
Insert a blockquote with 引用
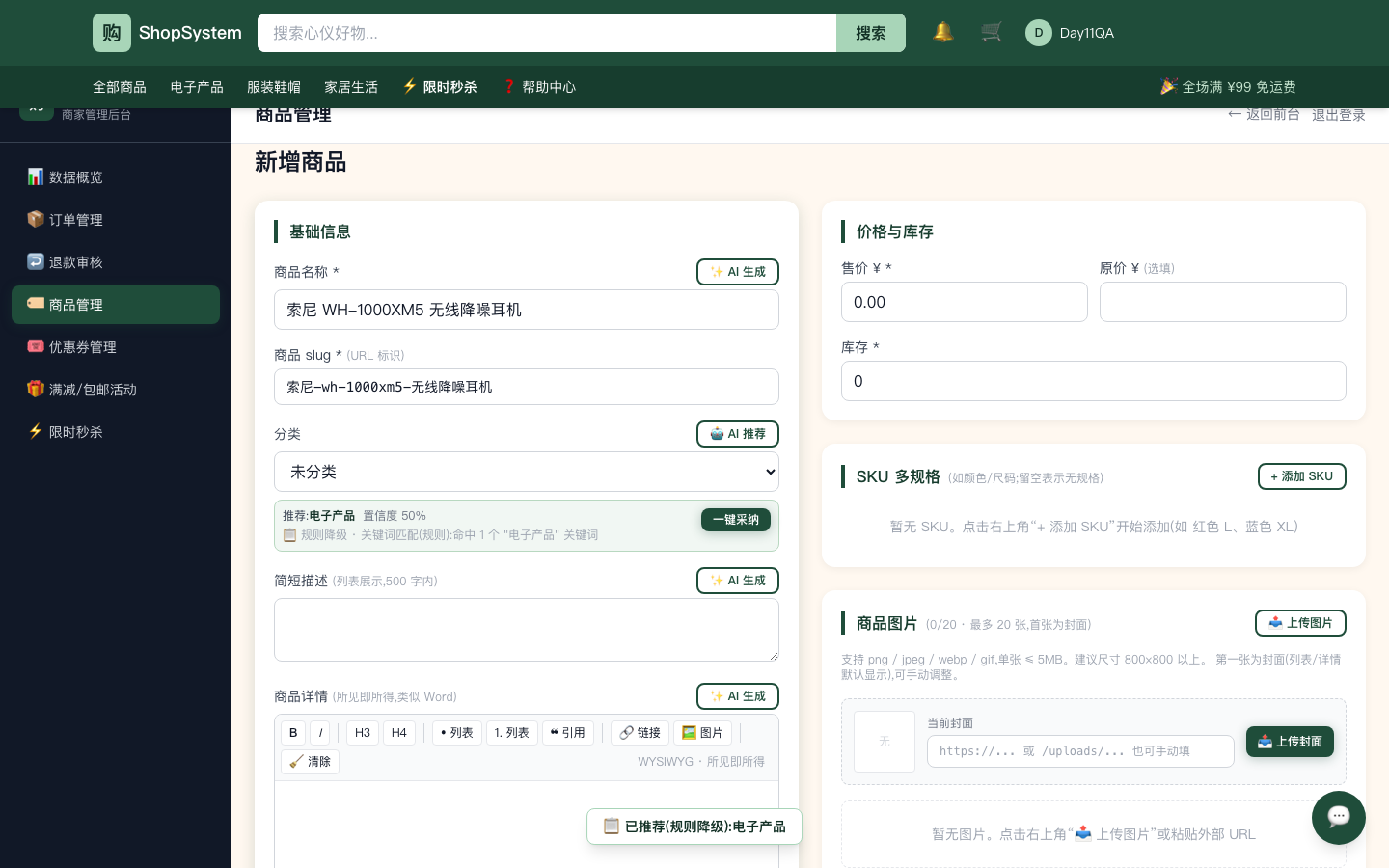568,733
